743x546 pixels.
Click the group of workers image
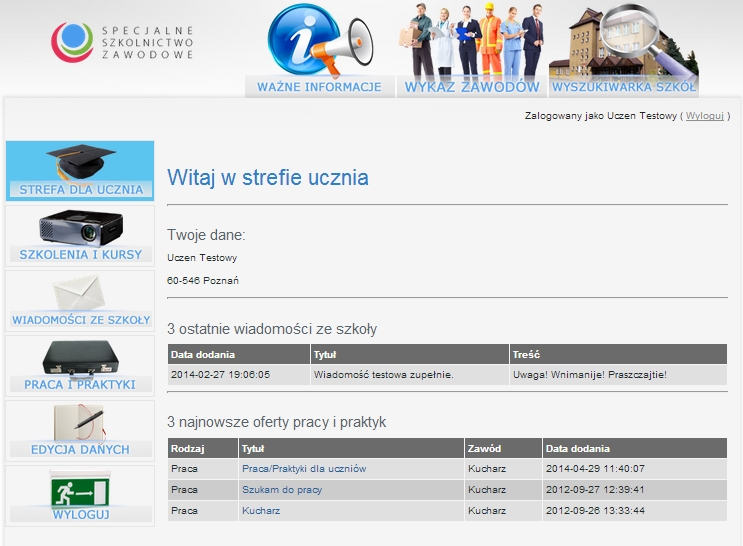pos(471,40)
